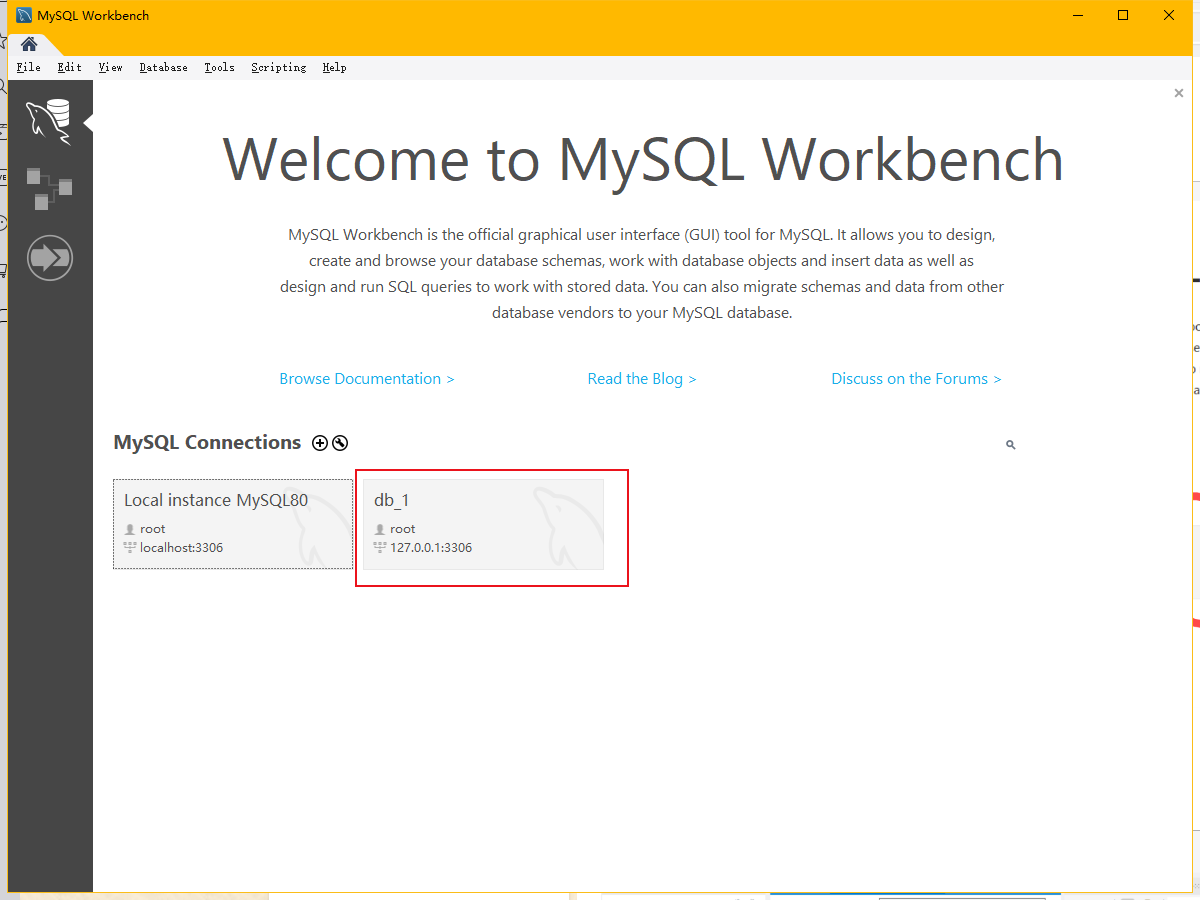This screenshot has width=1200, height=900.
Task: Open the Models sidebar icon
Action: pos(49,189)
